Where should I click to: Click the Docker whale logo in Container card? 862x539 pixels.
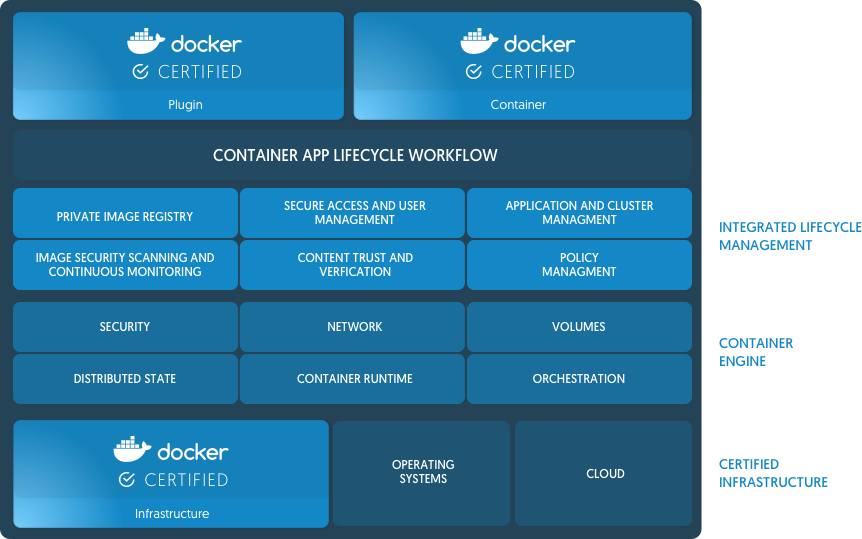[x=479, y=41]
